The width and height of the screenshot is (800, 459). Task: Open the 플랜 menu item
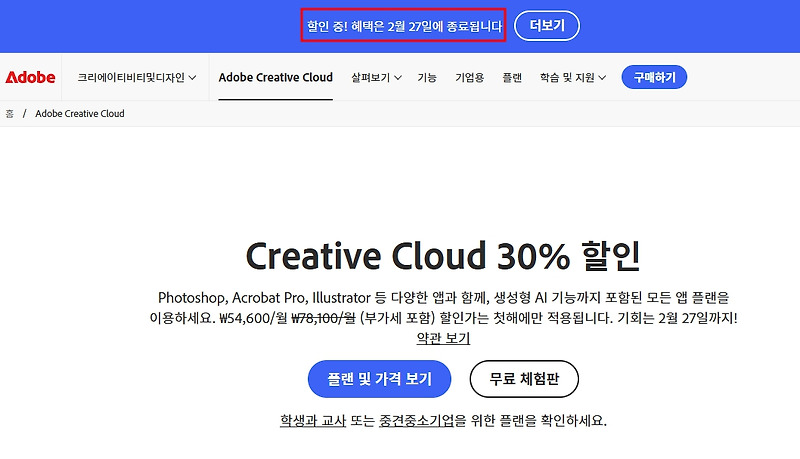[512, 78]
